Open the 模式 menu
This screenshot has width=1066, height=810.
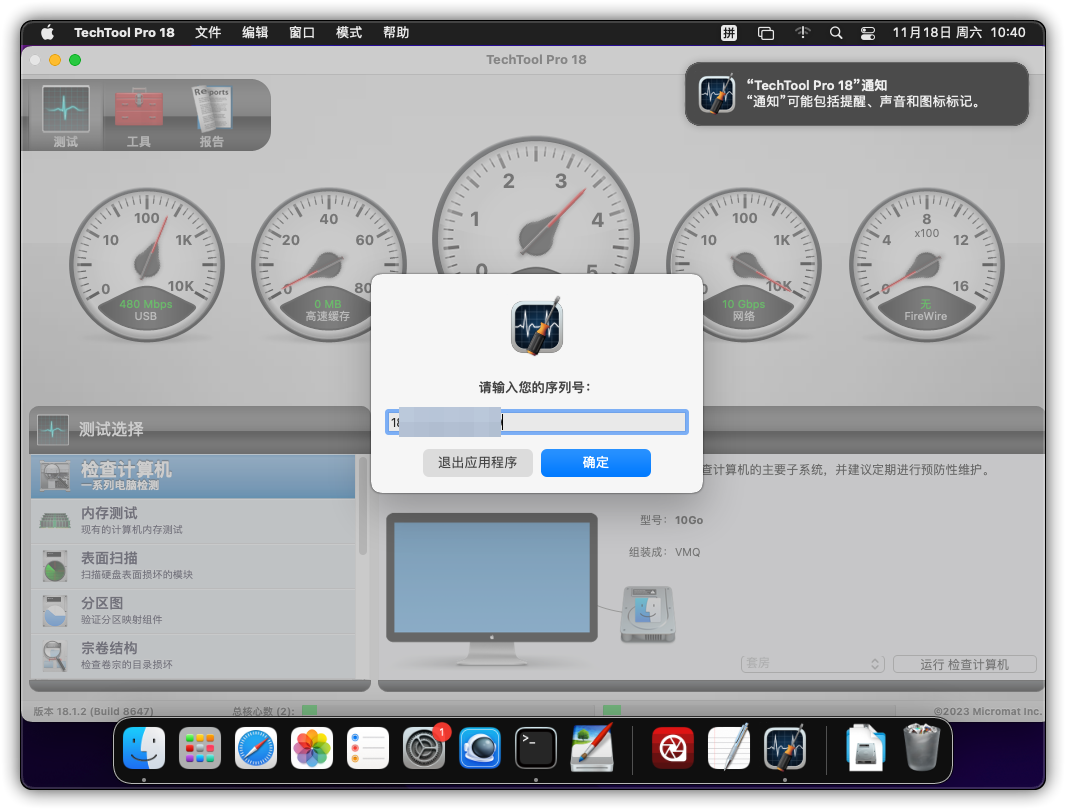(349, 33)
